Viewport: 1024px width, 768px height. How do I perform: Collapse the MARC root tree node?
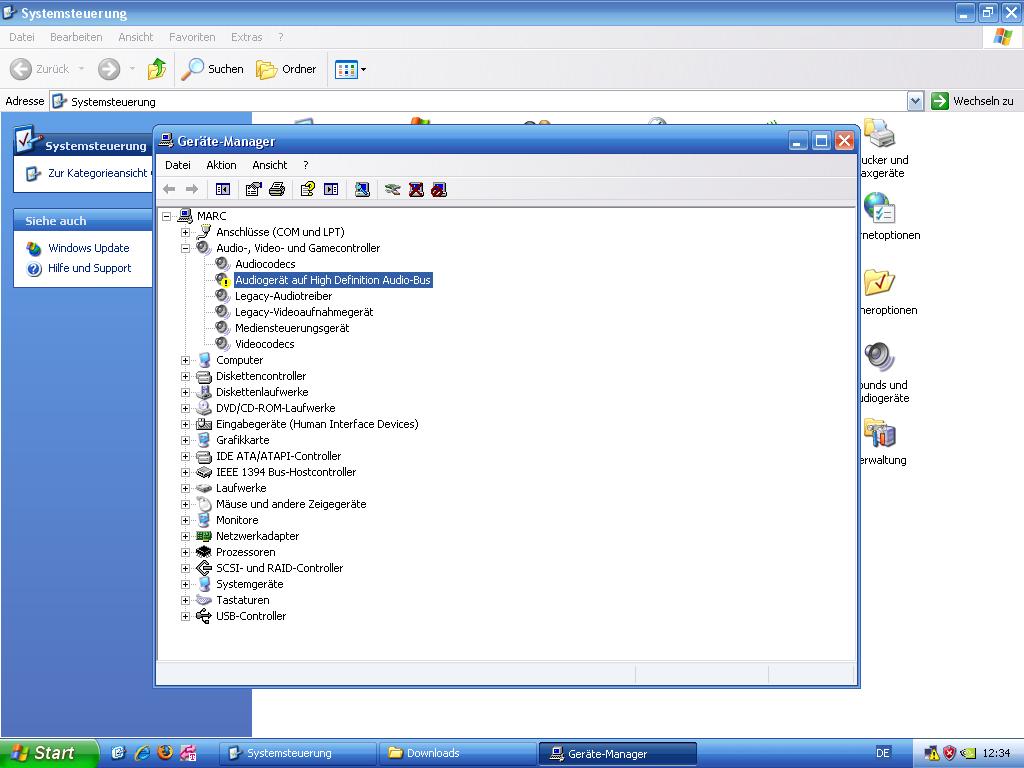coord(167,216)
